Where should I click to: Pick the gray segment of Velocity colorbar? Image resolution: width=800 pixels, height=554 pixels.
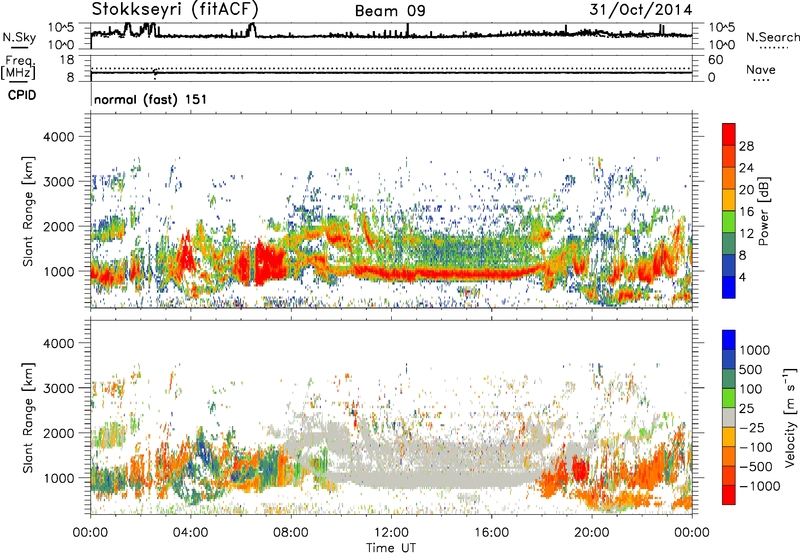click(729, 417)
